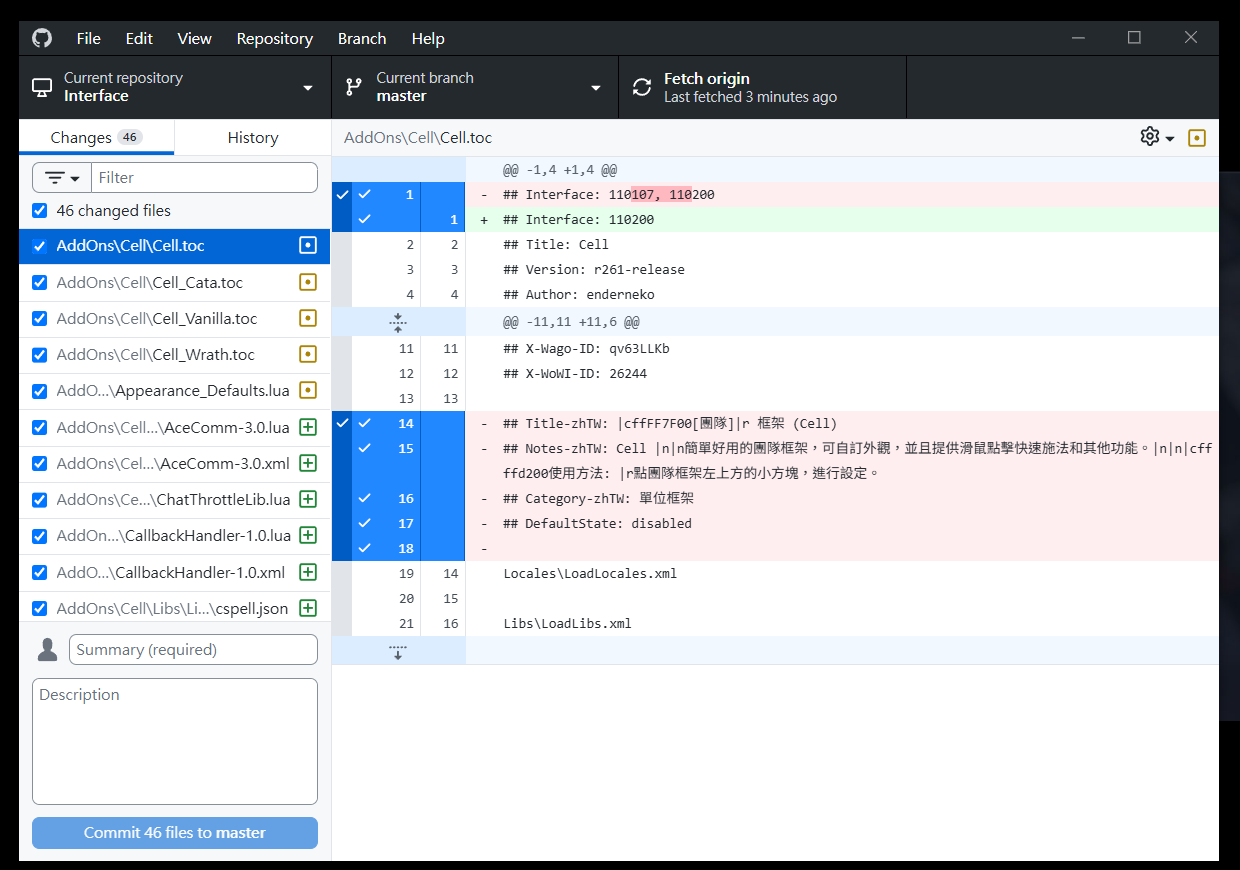Click the repository monitor icon
1240x870 pixels.
click(42, 87)
